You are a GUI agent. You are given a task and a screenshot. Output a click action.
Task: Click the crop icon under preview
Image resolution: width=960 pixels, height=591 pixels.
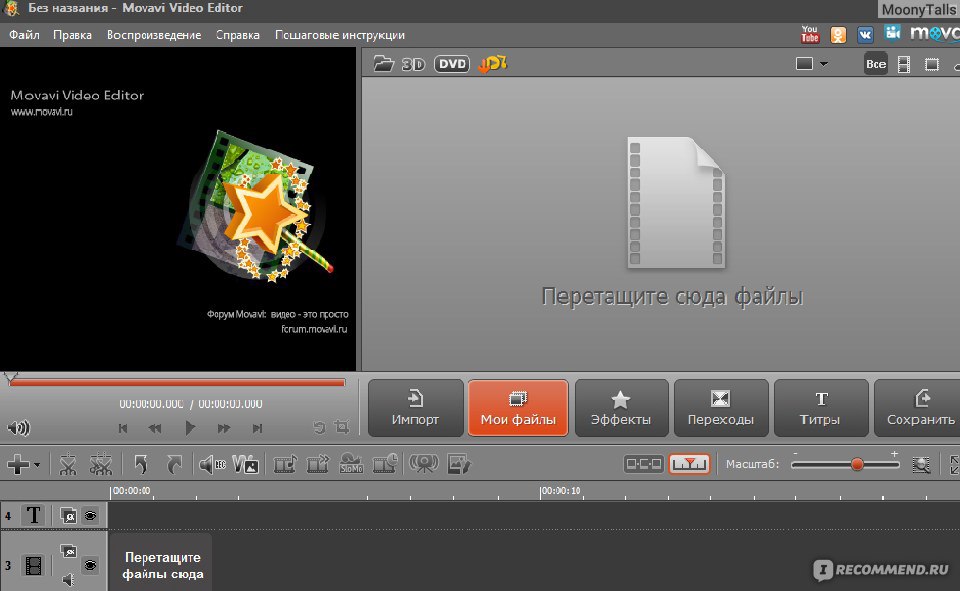coord(342,426)
